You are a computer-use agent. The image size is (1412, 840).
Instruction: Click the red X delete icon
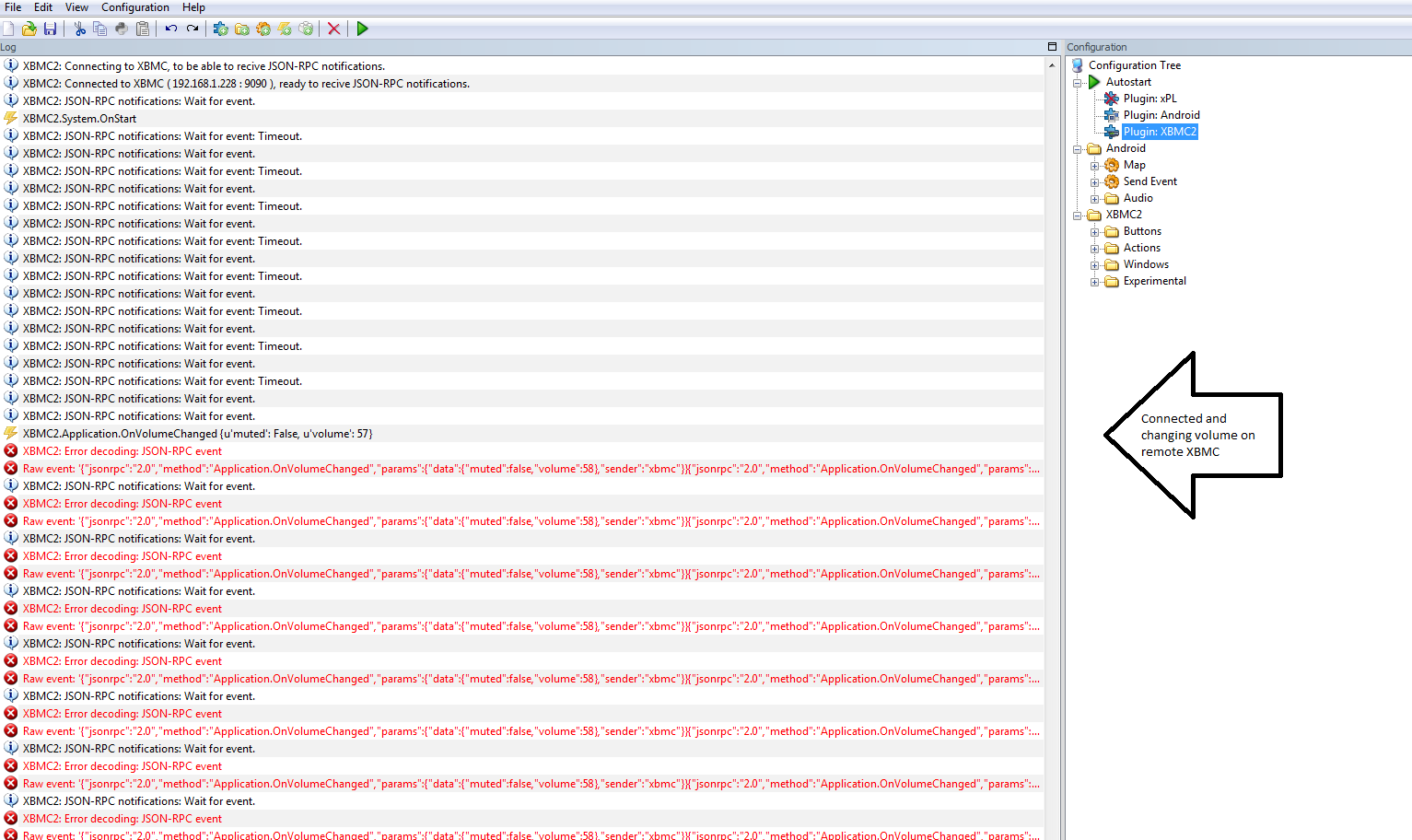334,29
